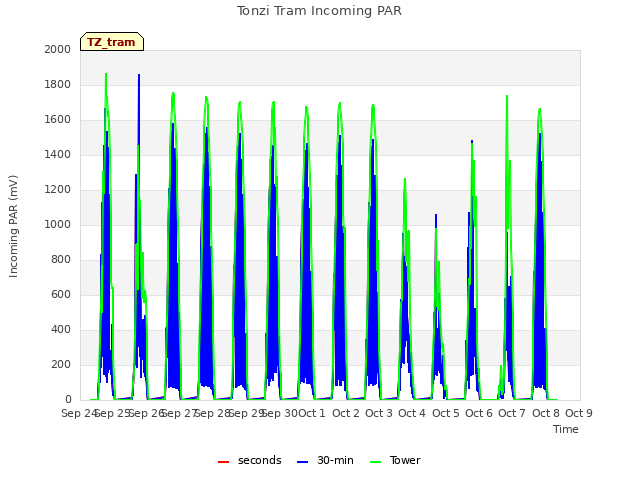Click the Incoming PAR (mV) axis label
Screen dimensions: 640x480
coord(13,227)
